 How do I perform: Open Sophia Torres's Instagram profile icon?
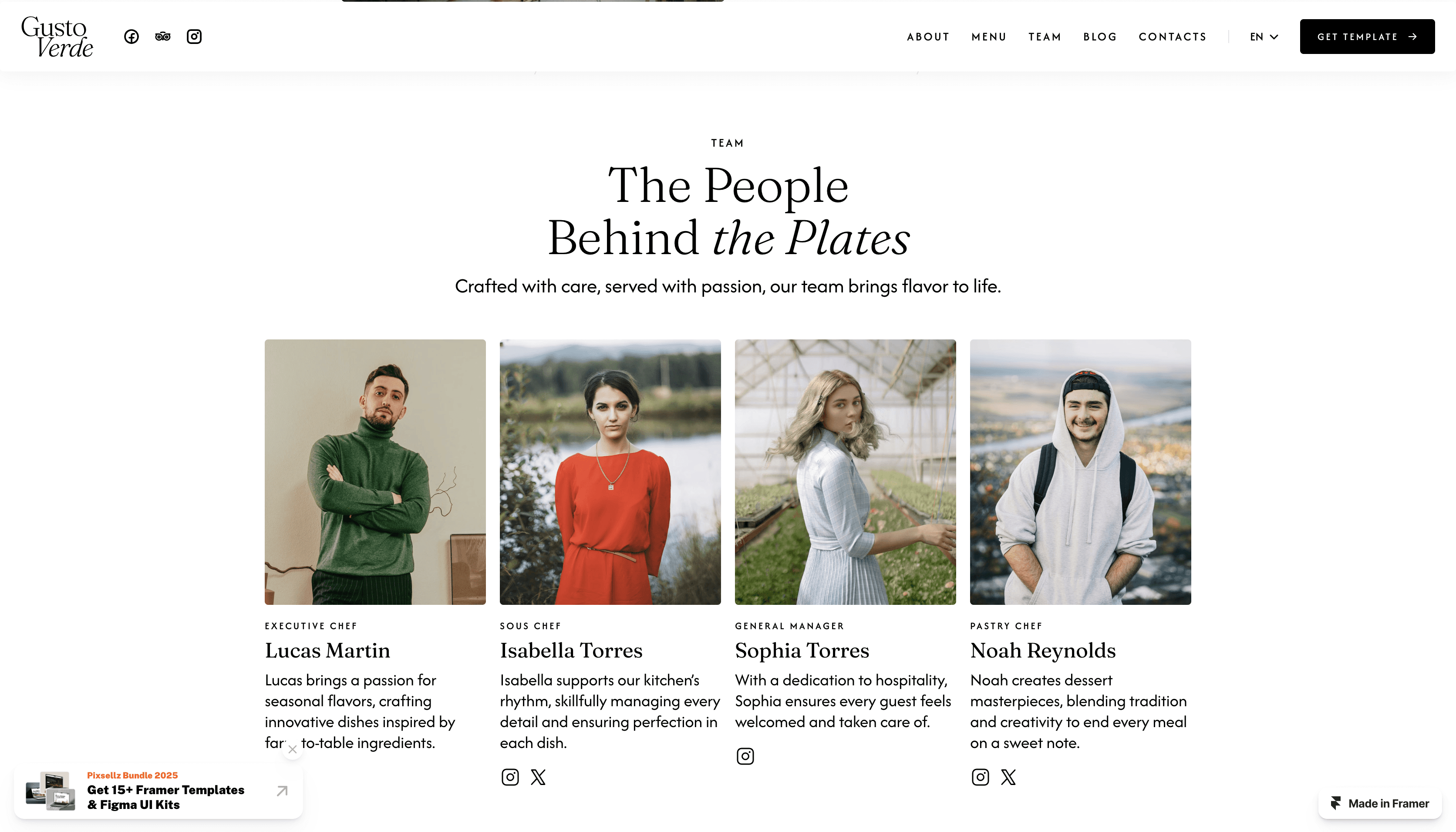pos(745,756)
